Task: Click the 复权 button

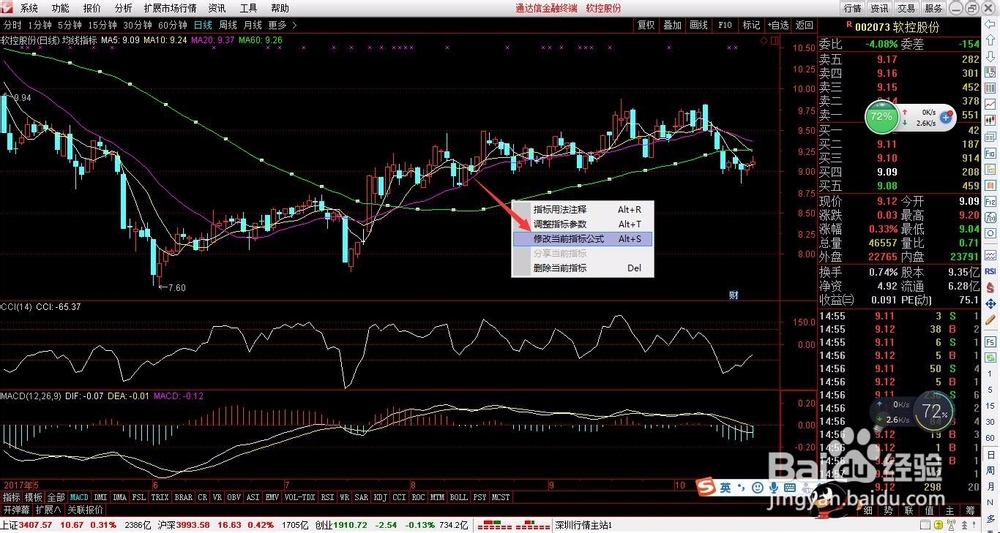Action: [x=646, y=26]
